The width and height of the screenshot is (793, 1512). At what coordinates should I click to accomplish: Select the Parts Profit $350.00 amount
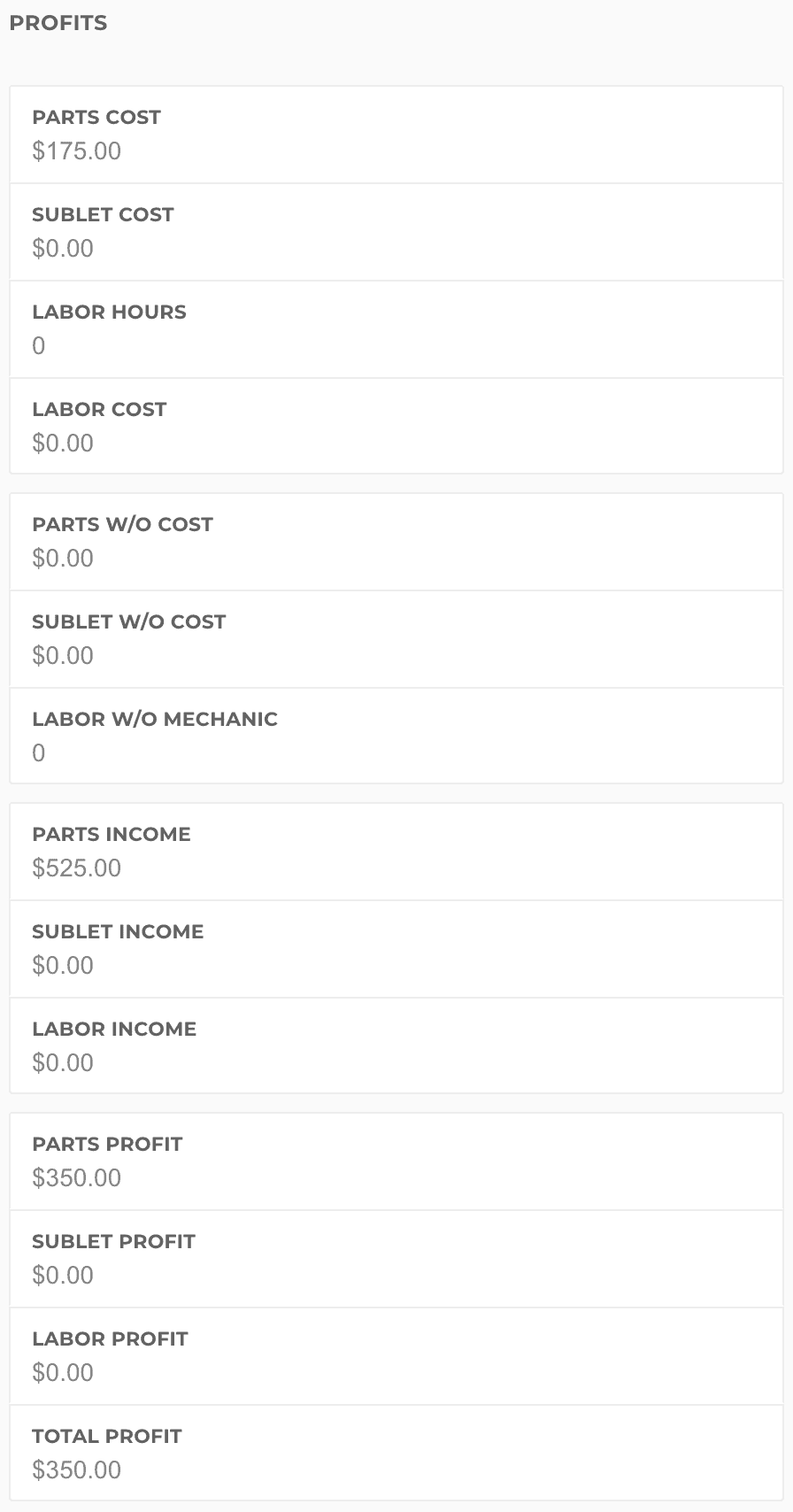tap(77, 1178)
